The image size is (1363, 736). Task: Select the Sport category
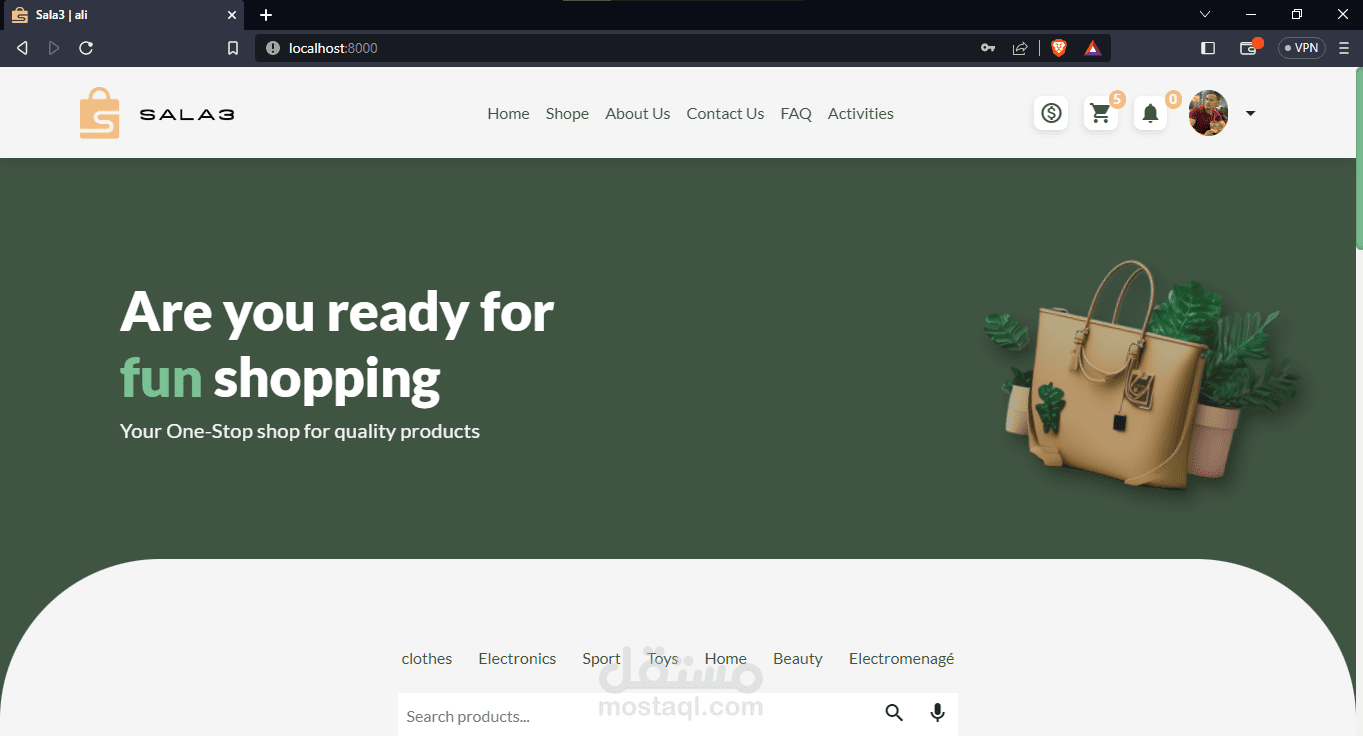601,658
